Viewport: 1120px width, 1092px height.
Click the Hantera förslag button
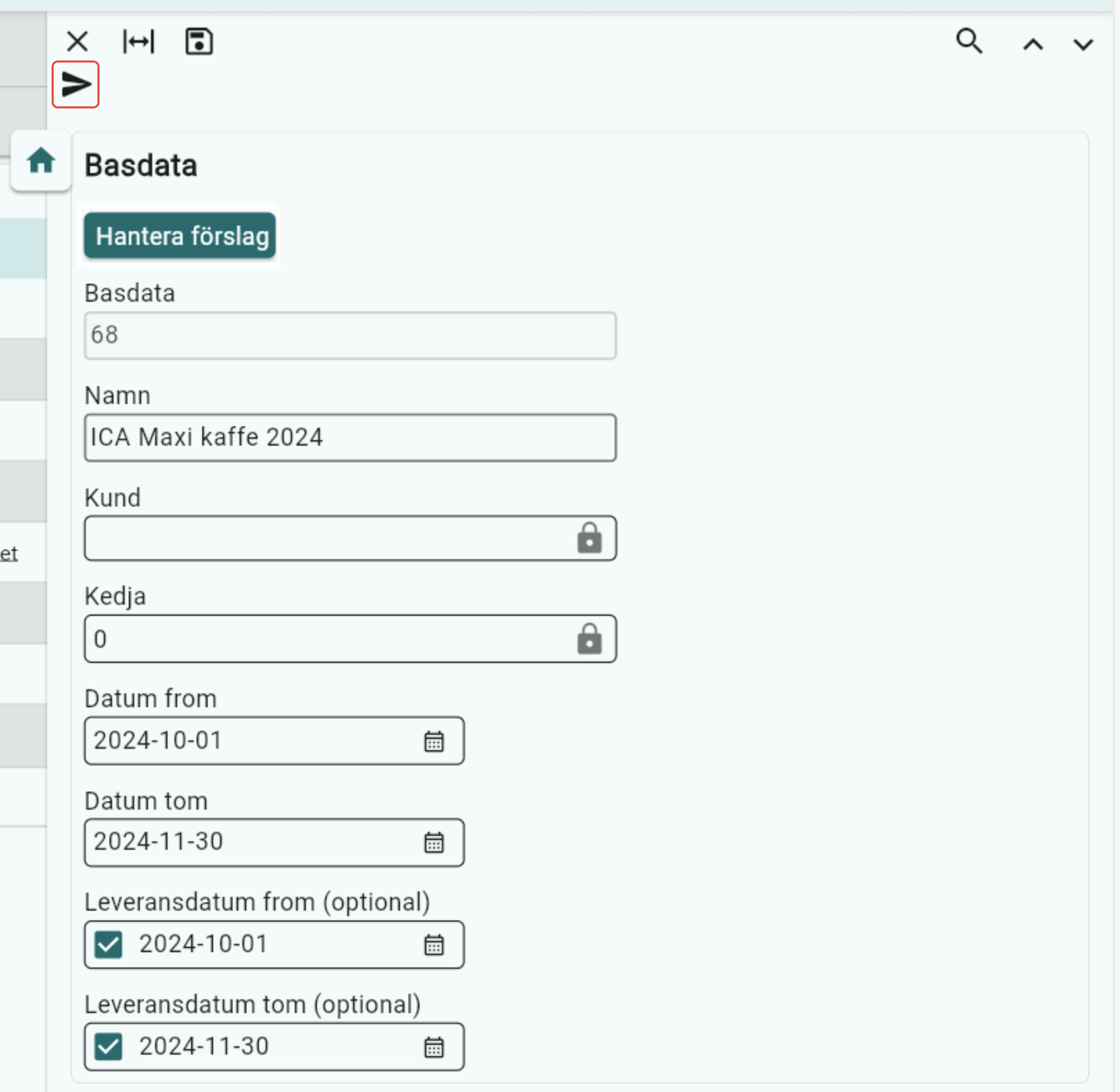(179, 236)
